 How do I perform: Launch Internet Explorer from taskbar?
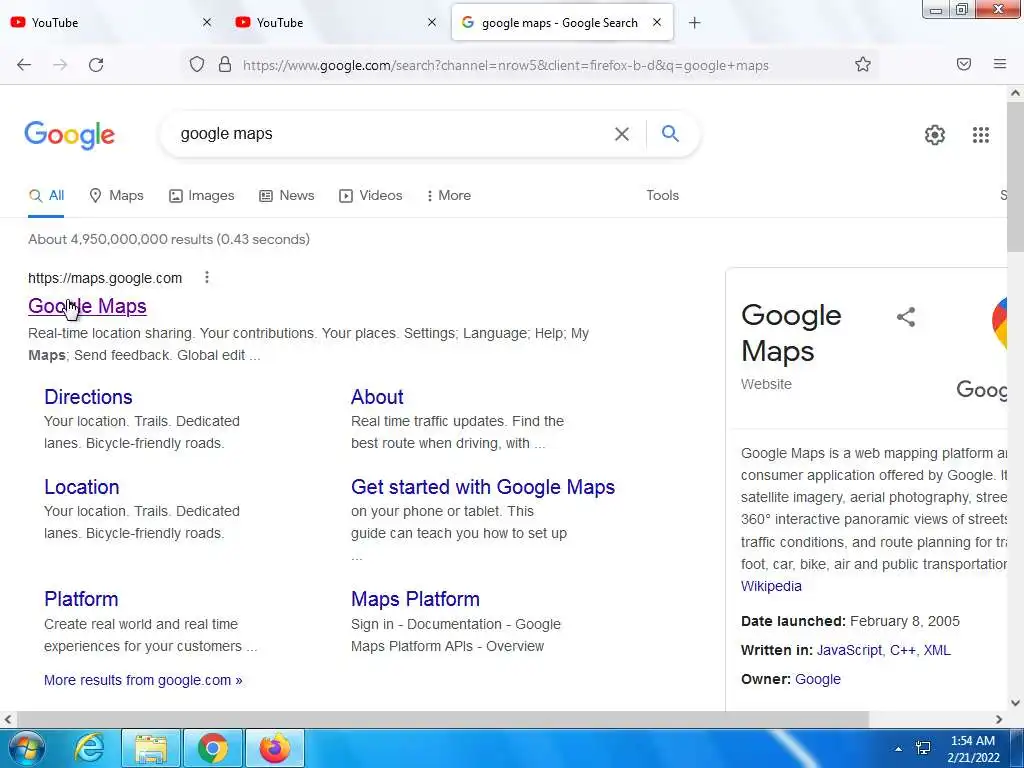89,748
